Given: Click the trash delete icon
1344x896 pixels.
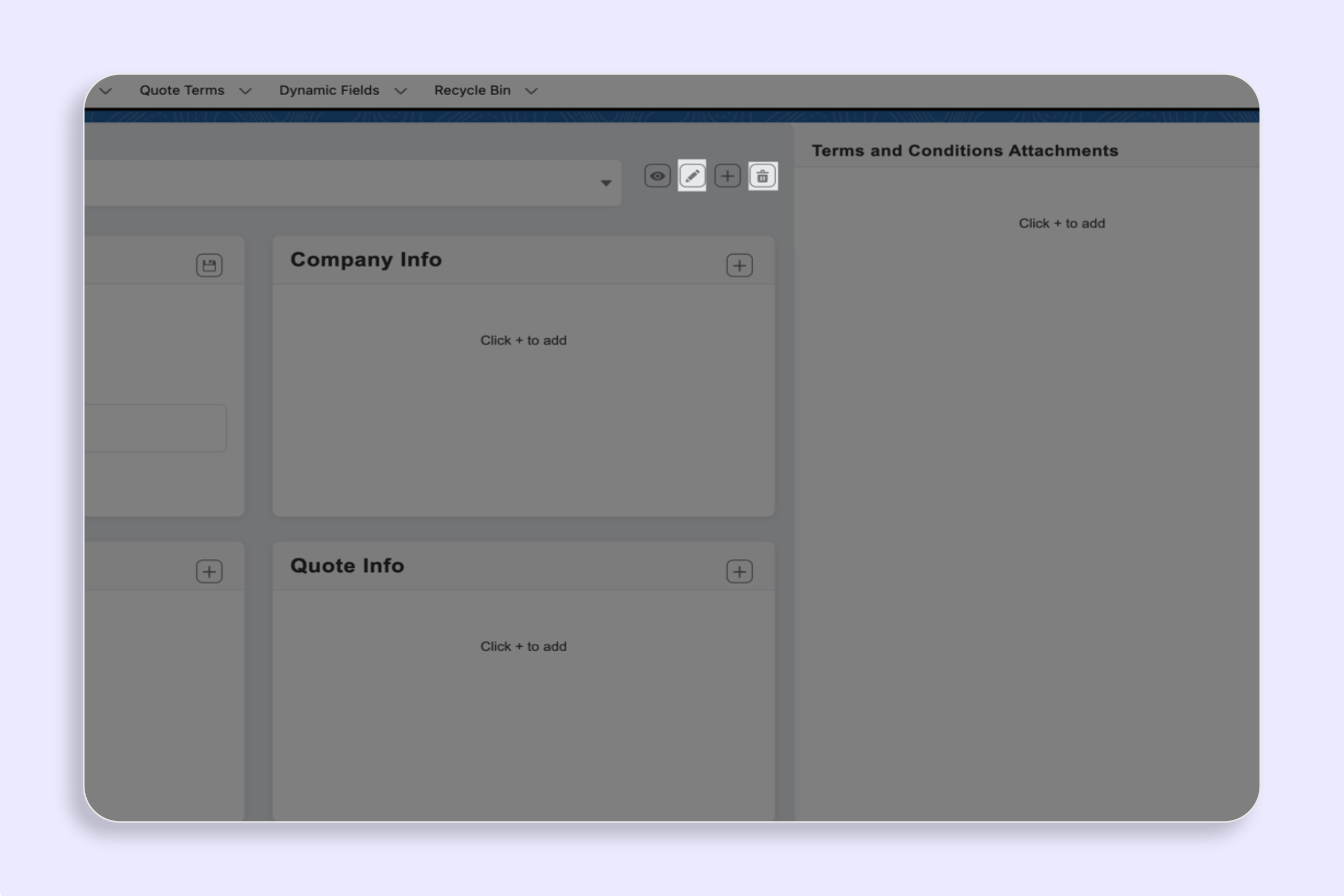Looking at the screenshot, I should (763, 176).
